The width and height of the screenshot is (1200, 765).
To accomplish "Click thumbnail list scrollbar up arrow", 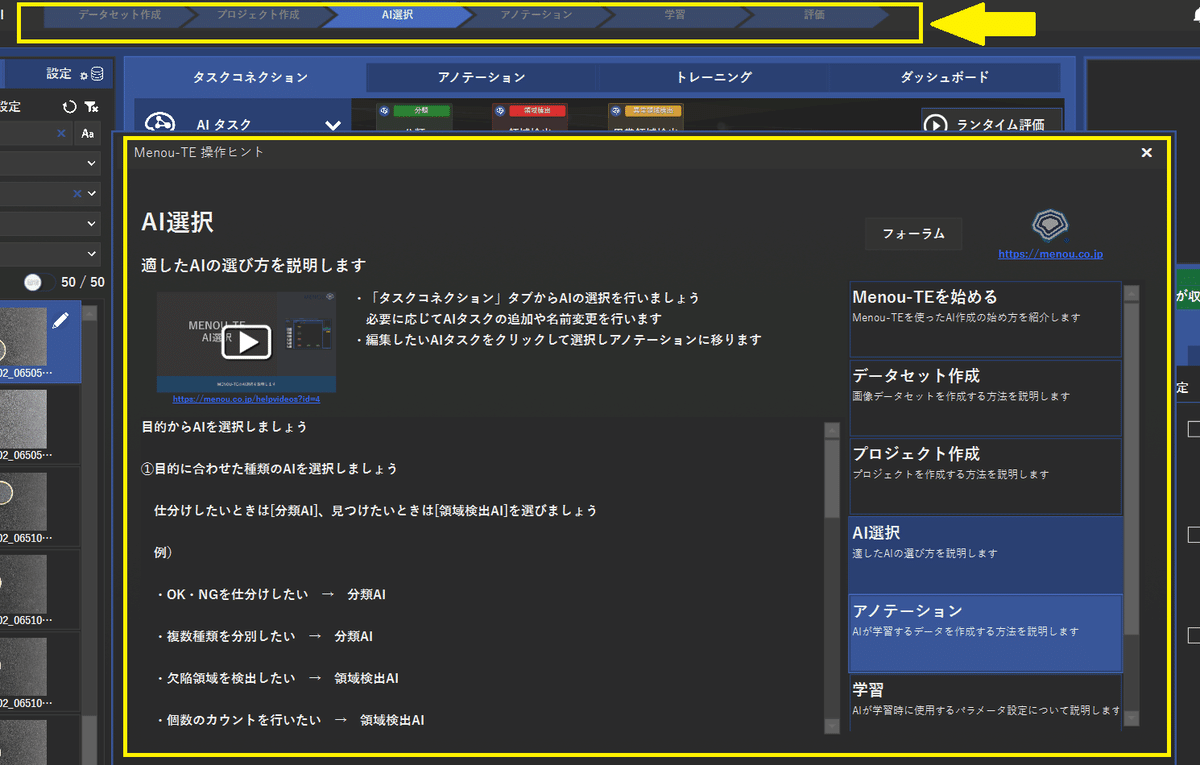I will [x=89, y=313].
